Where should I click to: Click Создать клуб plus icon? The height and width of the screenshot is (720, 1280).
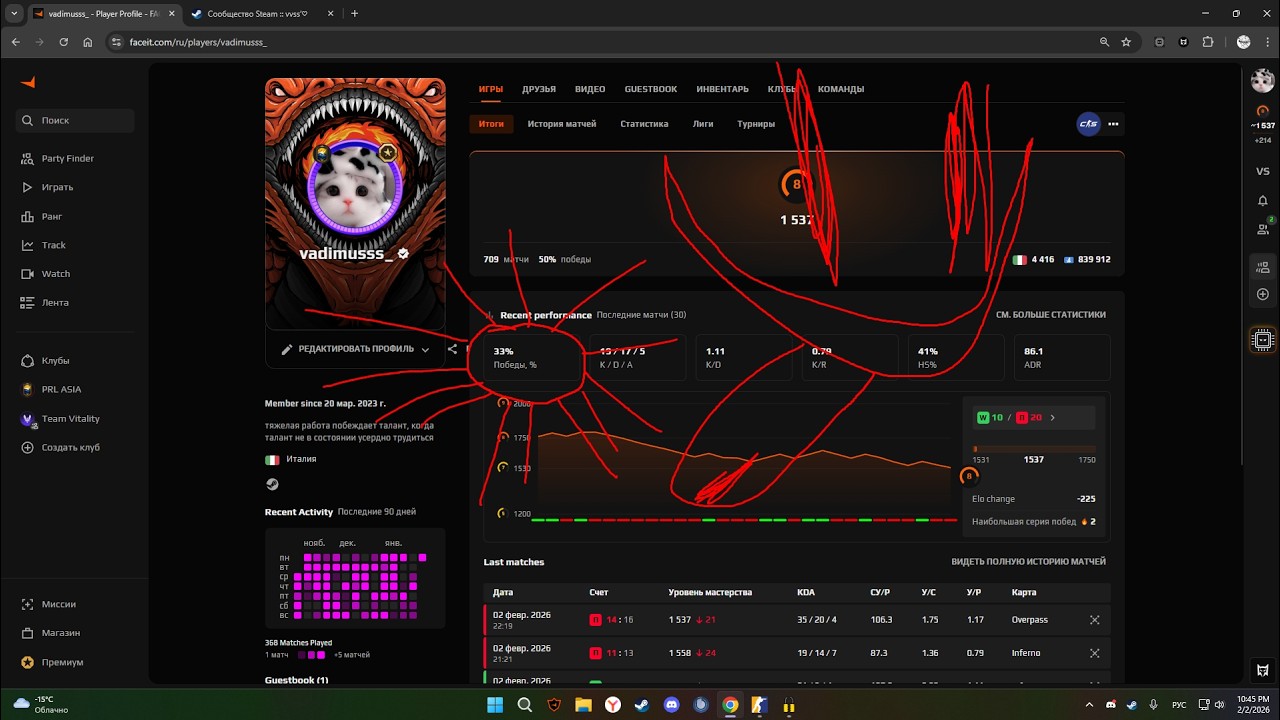[27, 448]
